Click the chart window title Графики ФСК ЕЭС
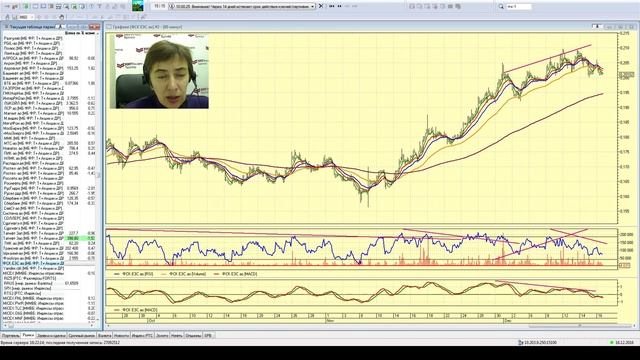Image resolution: width=640 pixels, height=360 pixels. click(147, 27)
